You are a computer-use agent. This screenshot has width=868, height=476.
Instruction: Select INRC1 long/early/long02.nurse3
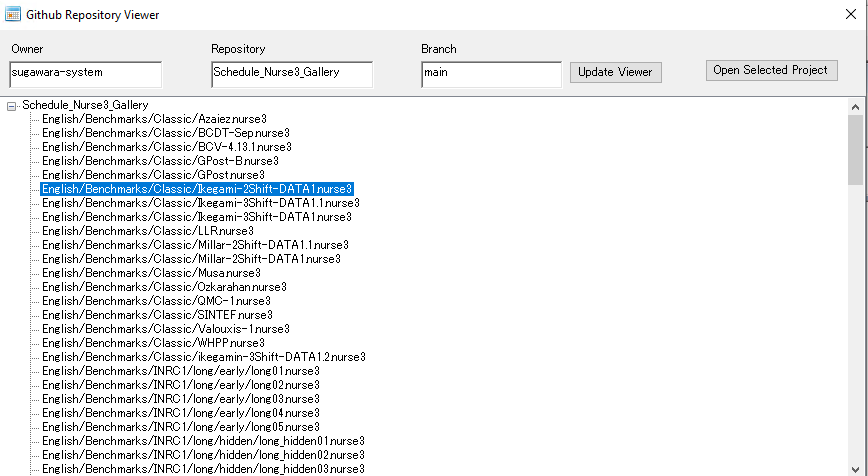[x=181, y=385]
